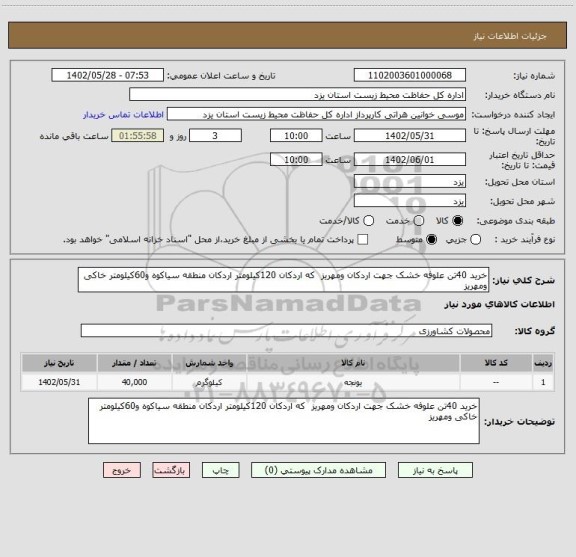Click the price validity date 1402/06/01 field
This screenshot has width=576, height=557.
pyautogui.click(x=410, y=159)
